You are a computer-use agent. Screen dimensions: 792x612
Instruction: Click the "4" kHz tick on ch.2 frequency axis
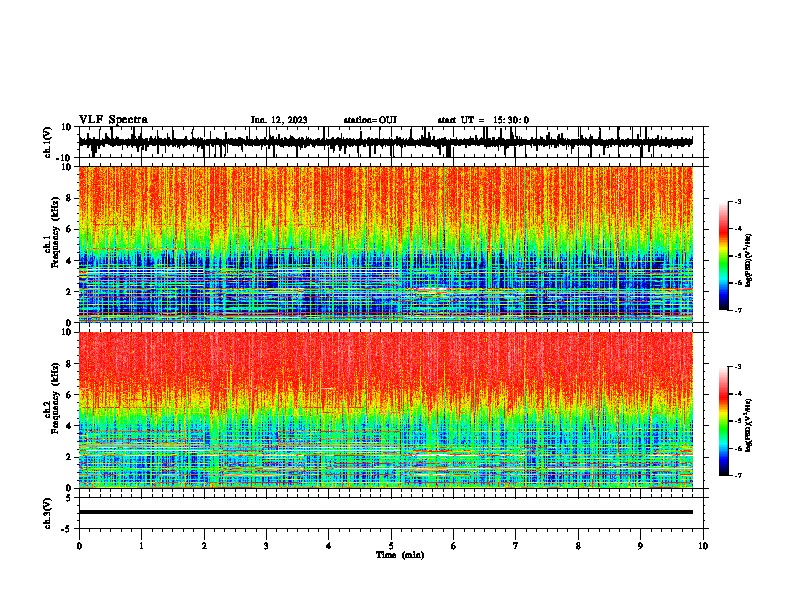[x=69, y=426]
